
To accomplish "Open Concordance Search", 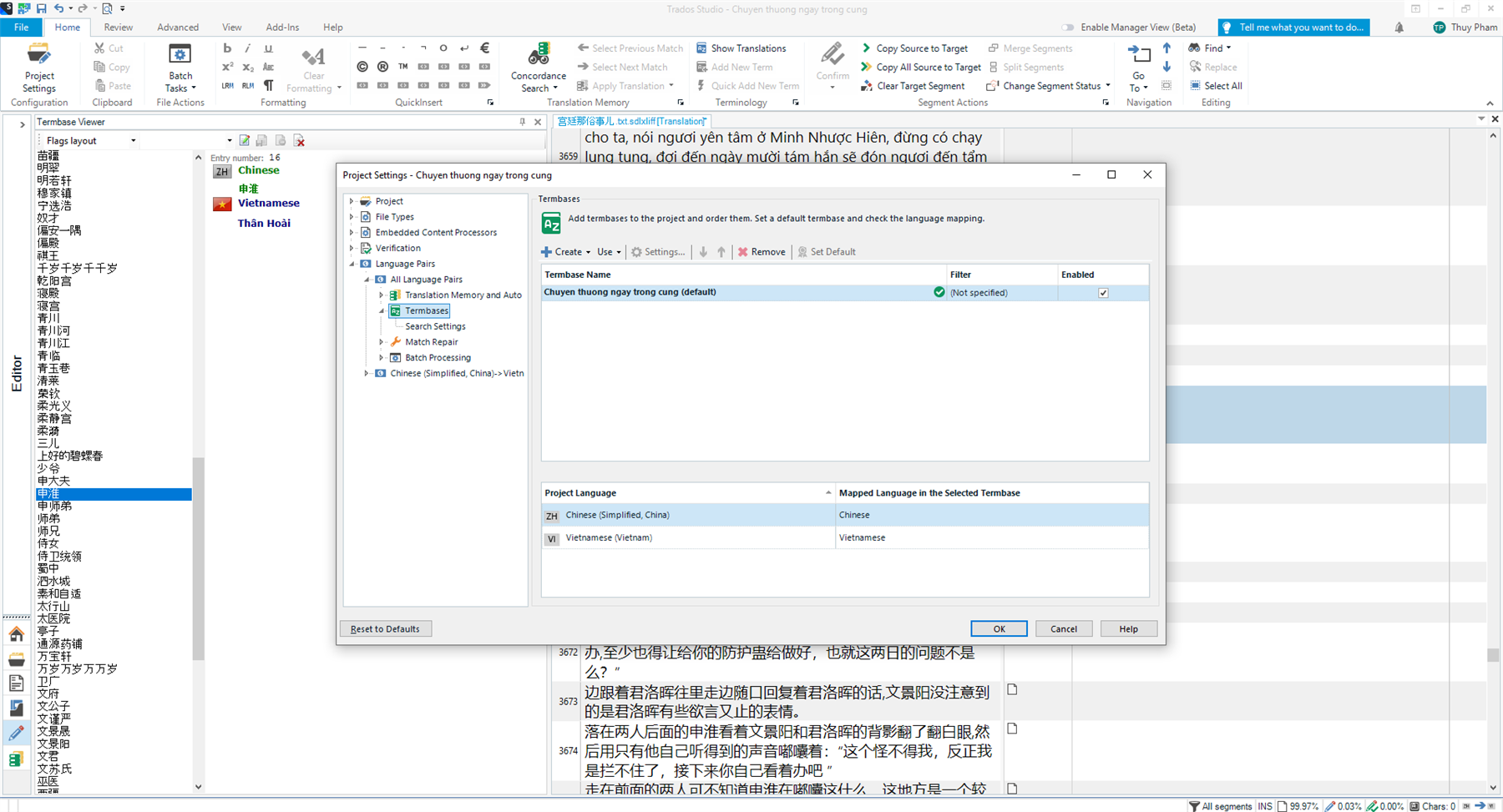I will [x=538, y=68].
